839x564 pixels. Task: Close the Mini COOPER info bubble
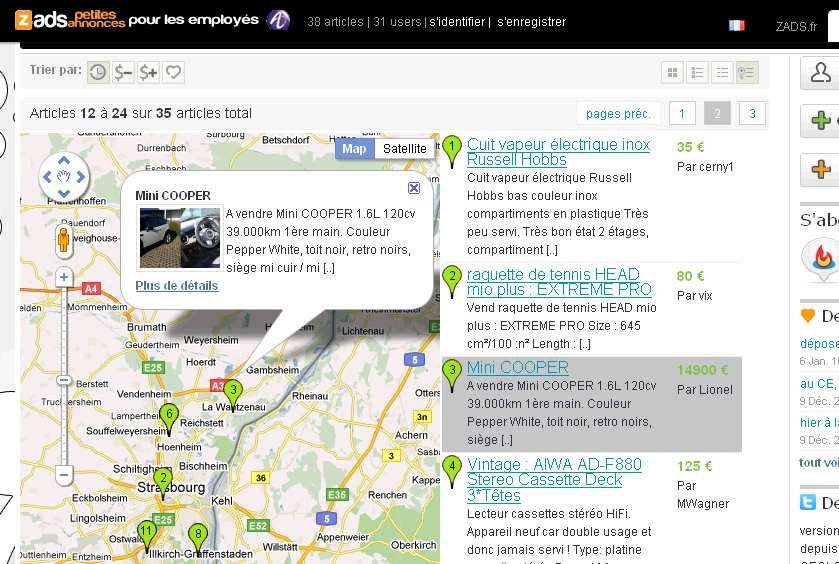[x=414, y=188]
